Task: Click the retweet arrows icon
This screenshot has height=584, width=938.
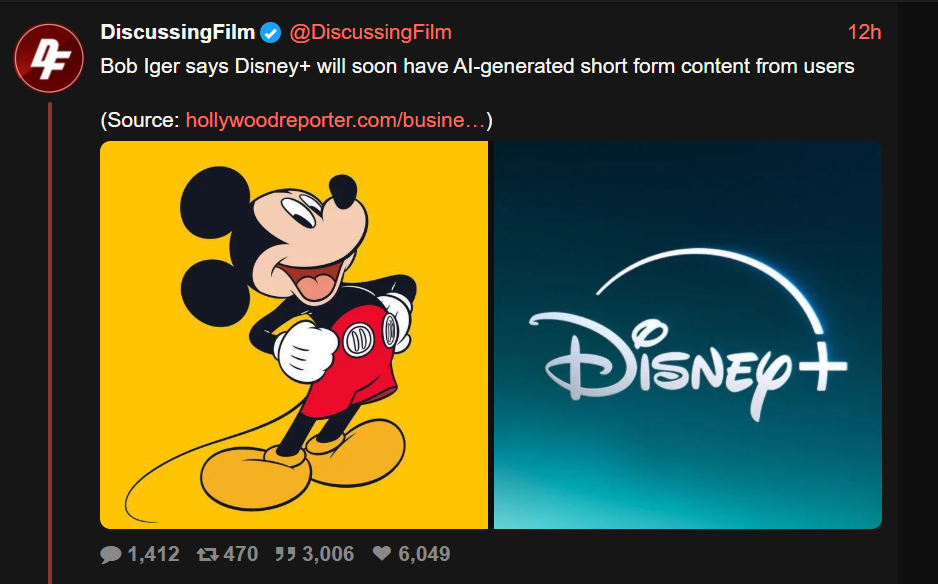Action: [208, 554]
